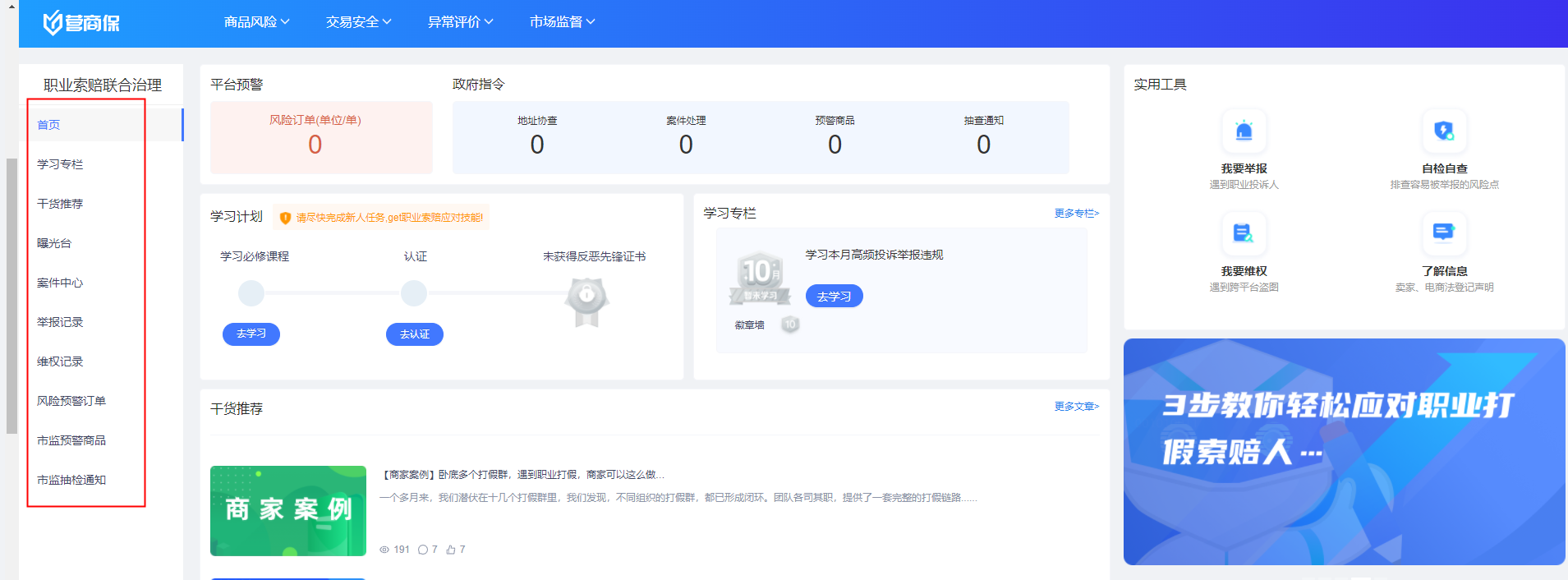This screenshot has width=1568, height=580.
Task: Click the 反恶先锋 certificate medal icon
Action: [586, 302]
